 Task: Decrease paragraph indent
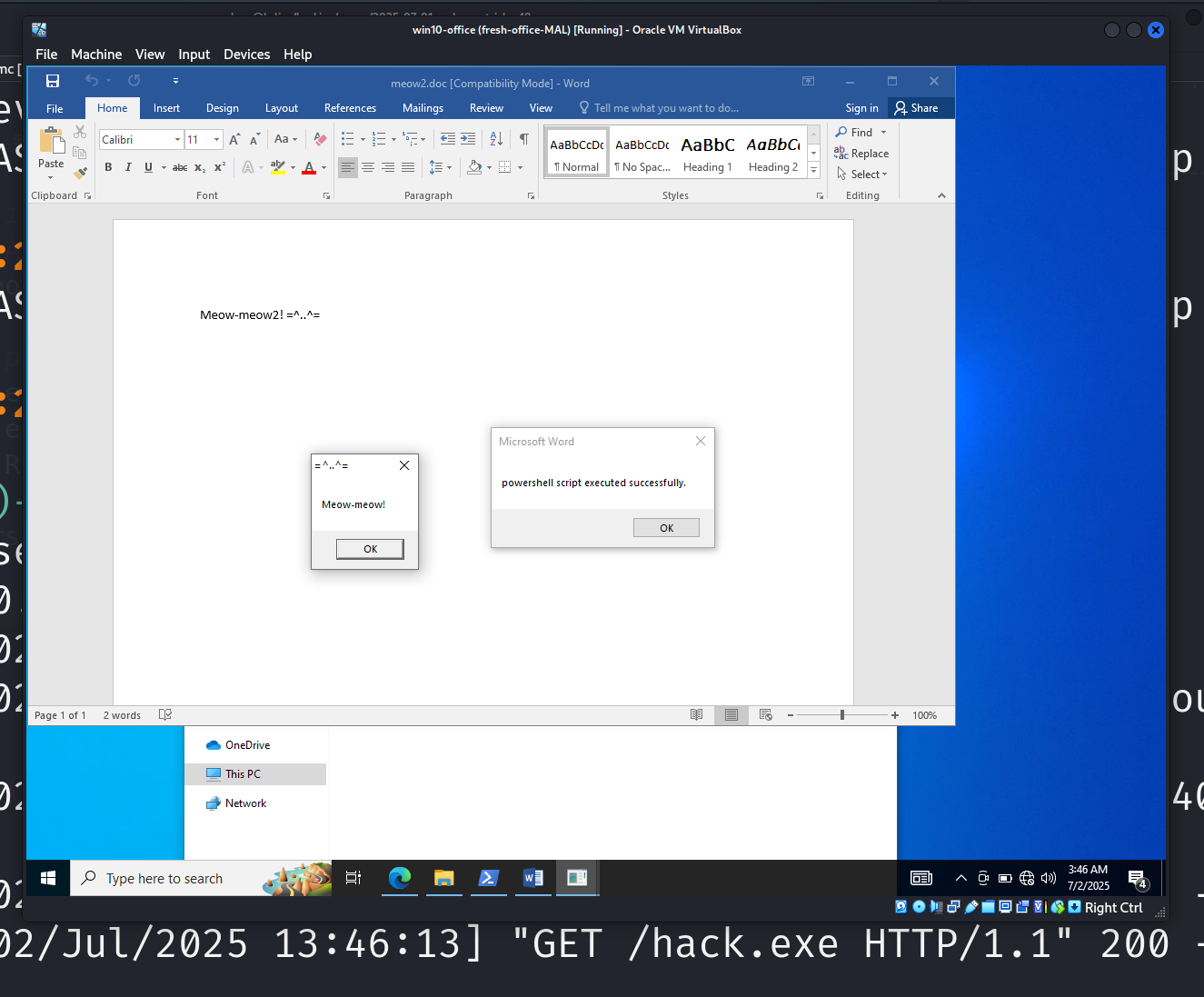pyautogui.click(x=447, y=139)
